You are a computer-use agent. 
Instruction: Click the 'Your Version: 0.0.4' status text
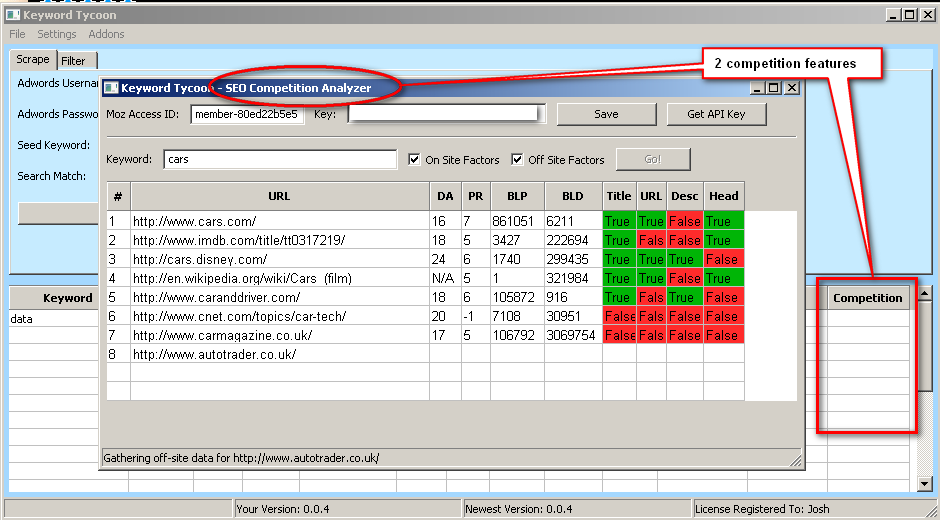coord(283,509)
